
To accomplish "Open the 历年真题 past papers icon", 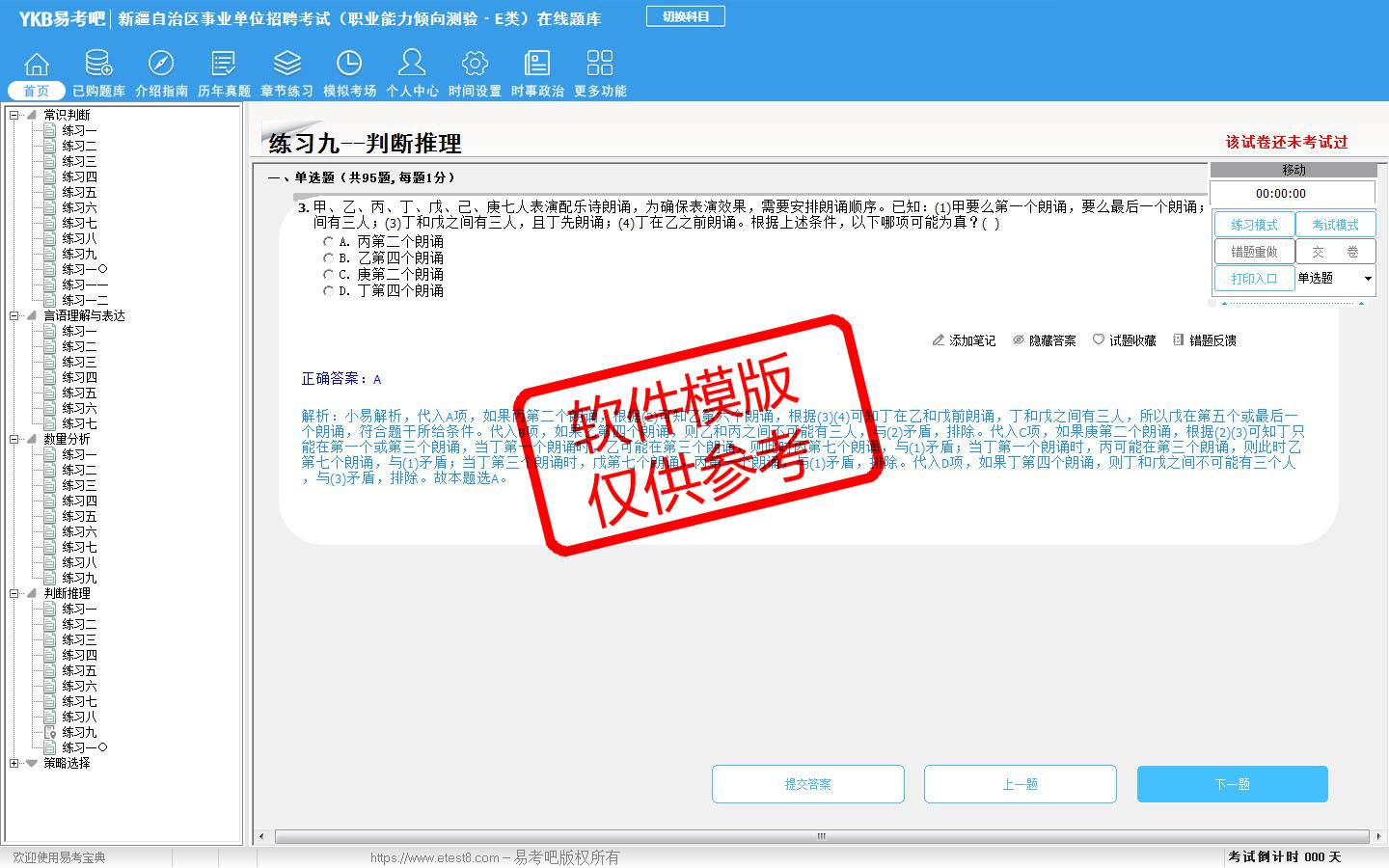I will pyautogui.click(x=224, y=65).
